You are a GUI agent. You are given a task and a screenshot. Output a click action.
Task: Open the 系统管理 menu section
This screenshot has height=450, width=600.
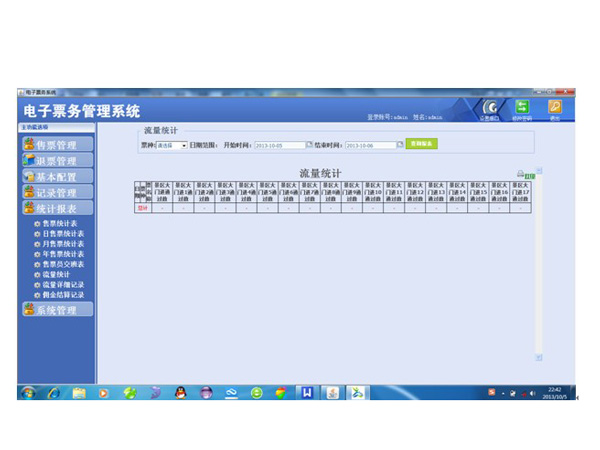(x=57, y=310)
